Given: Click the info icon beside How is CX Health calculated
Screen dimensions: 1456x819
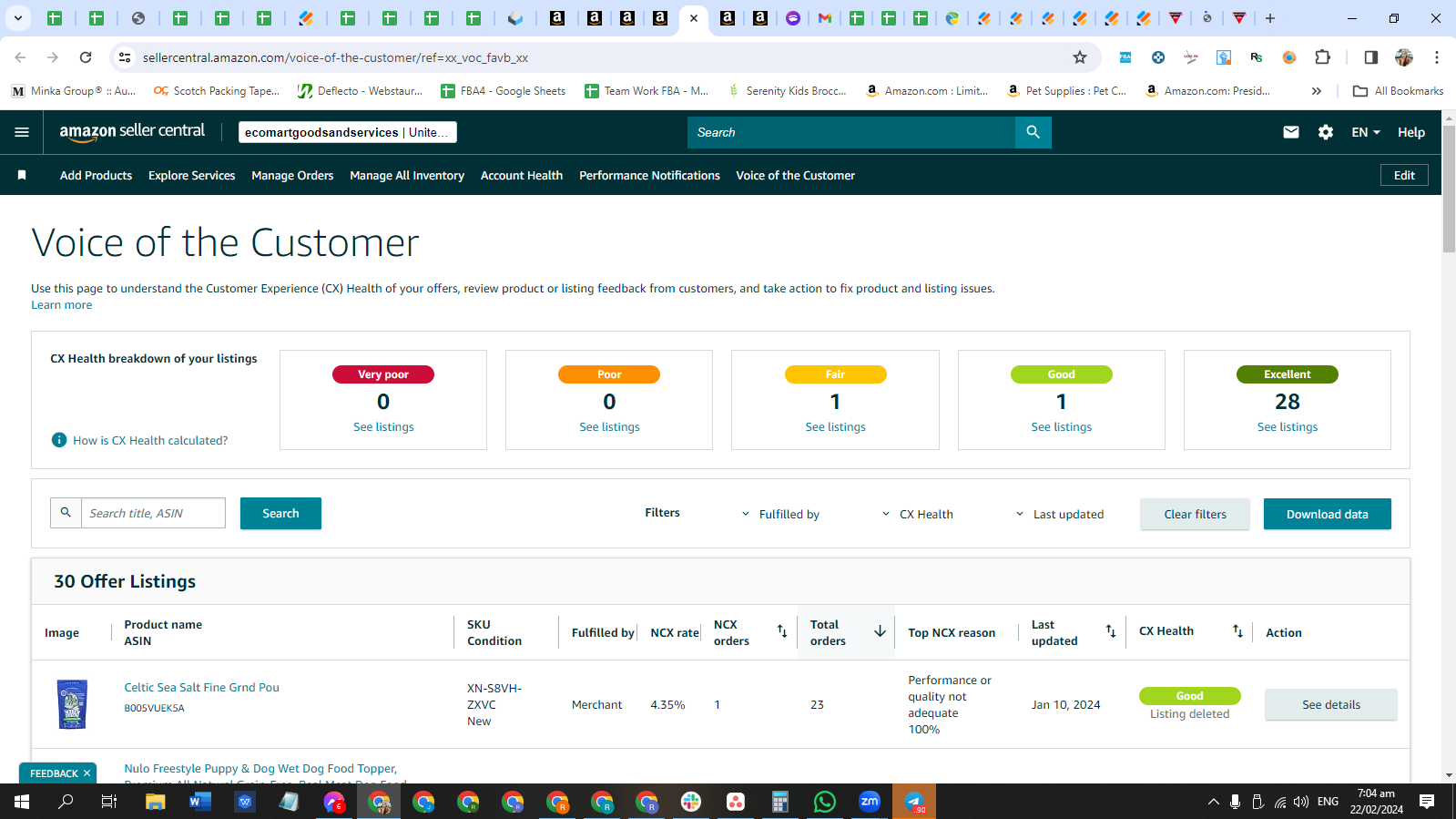Looking at the screenshot, I should pyautogui.click(x=59, y=440).
